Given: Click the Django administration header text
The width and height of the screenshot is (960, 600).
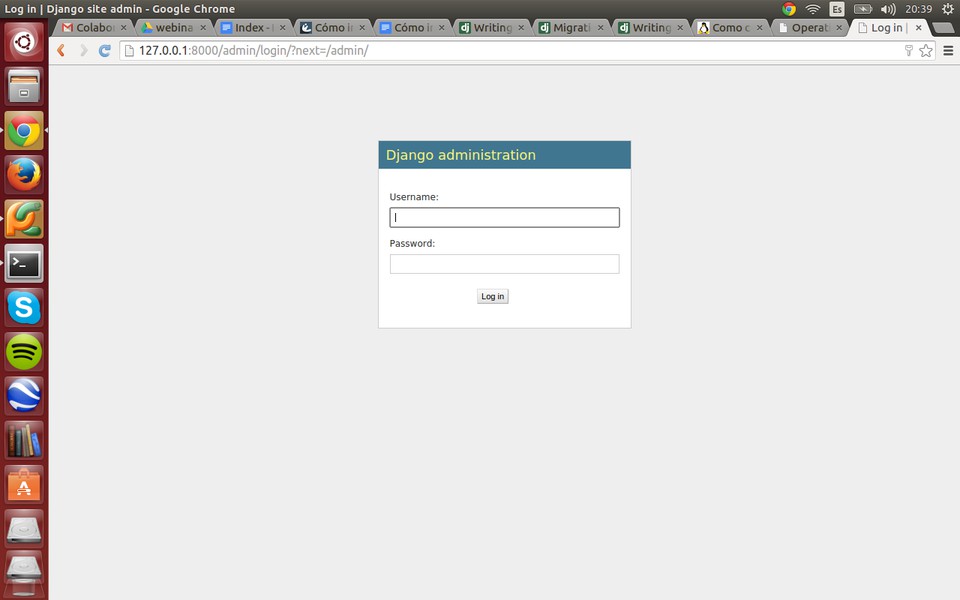Looking at the screenshot, I should click(460, 155).
